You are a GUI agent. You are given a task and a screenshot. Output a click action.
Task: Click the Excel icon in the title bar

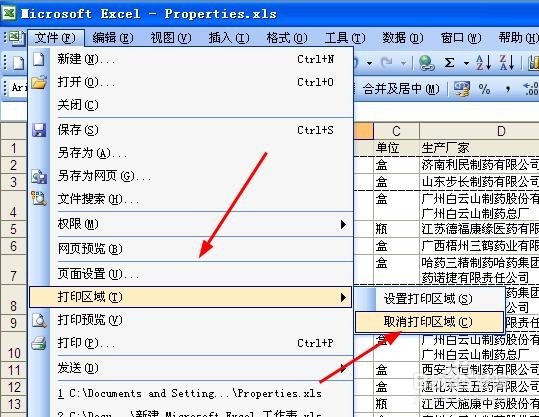point(9,13)
